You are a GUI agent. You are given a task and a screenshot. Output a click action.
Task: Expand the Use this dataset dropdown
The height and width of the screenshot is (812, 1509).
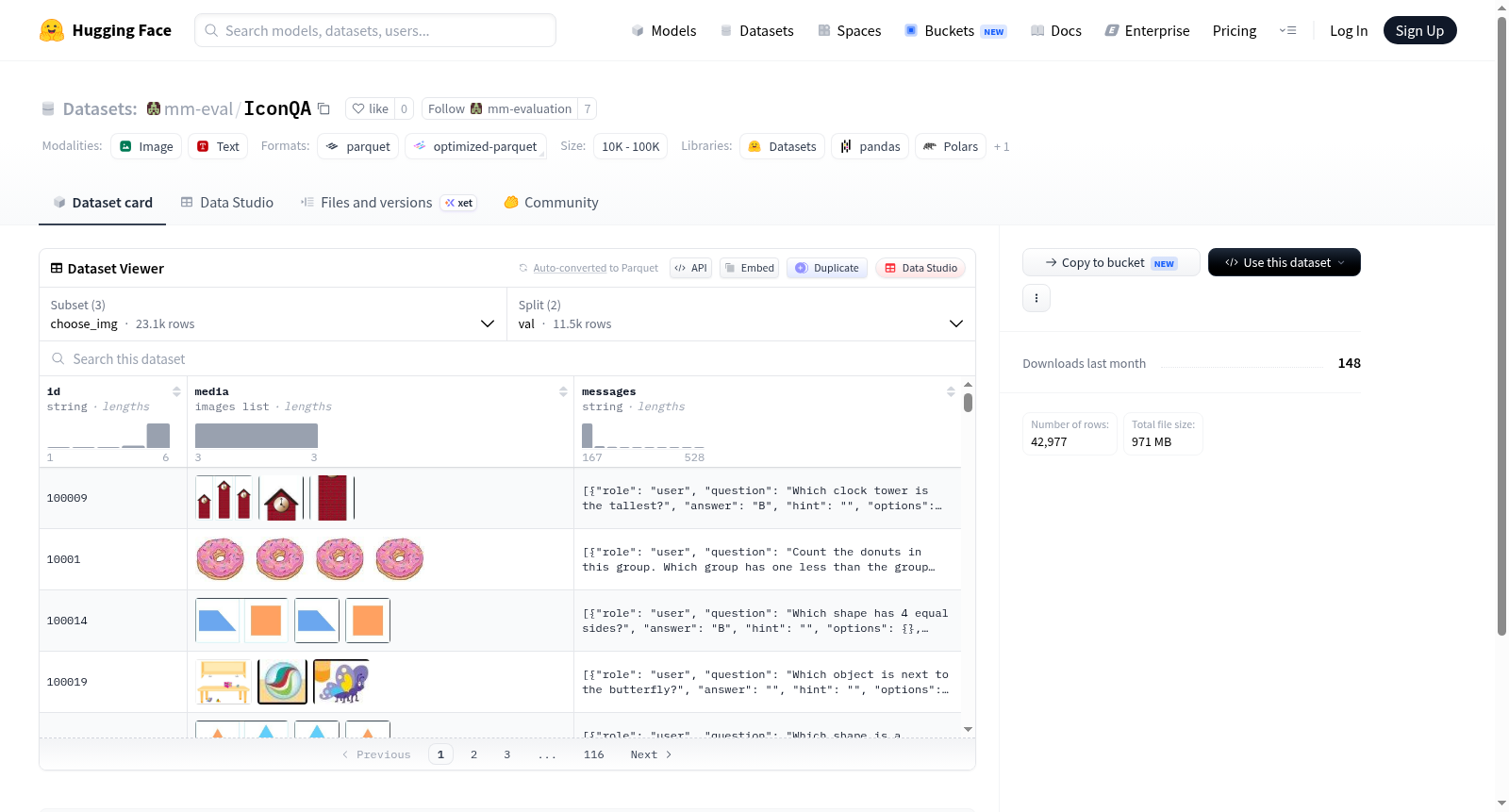tap(1285, 262)
